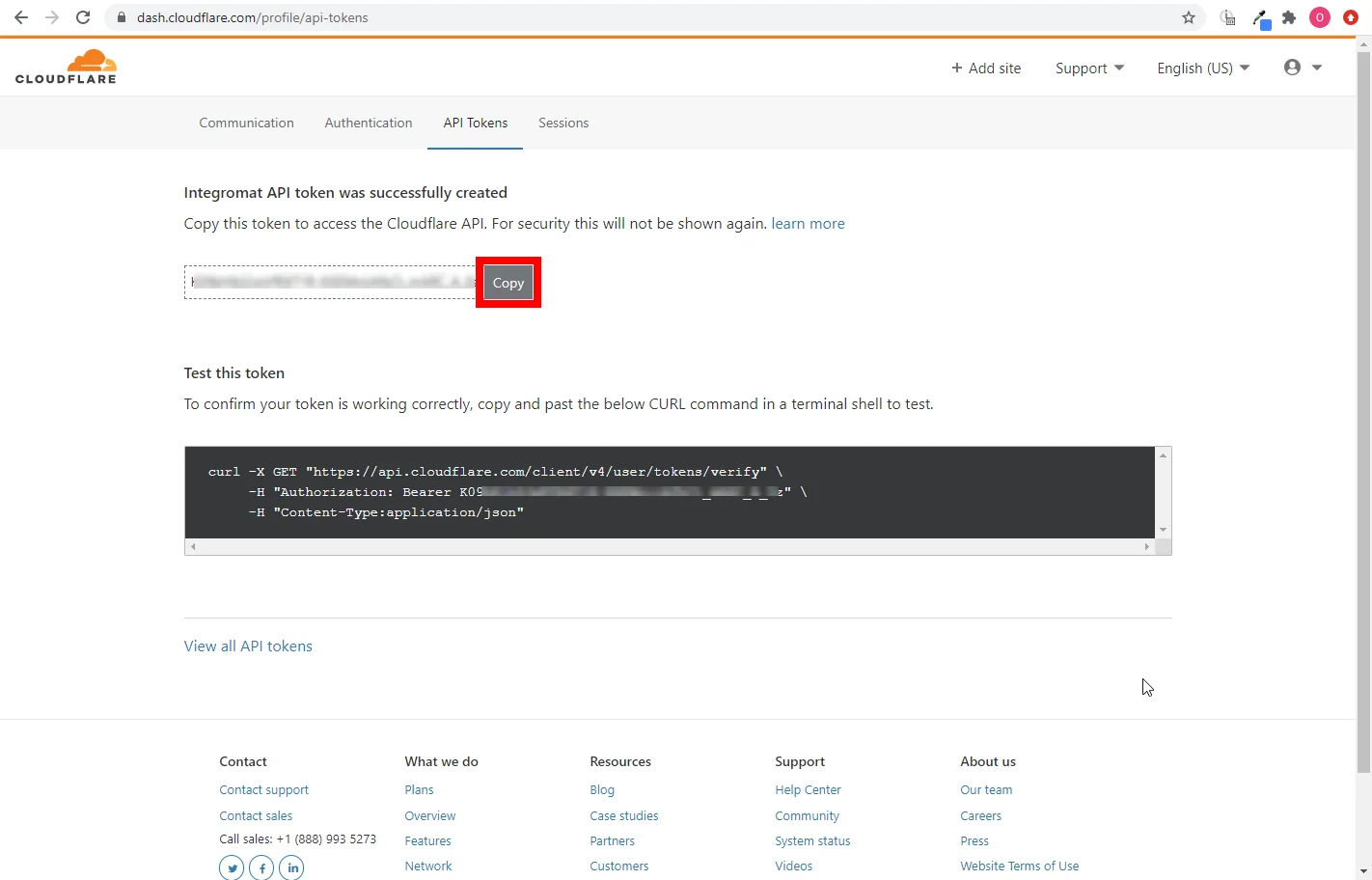Screen dimensions: 1372x880
Task: Open the pink O profile avatar in the browser toolbar
Action: [1320, 17]
